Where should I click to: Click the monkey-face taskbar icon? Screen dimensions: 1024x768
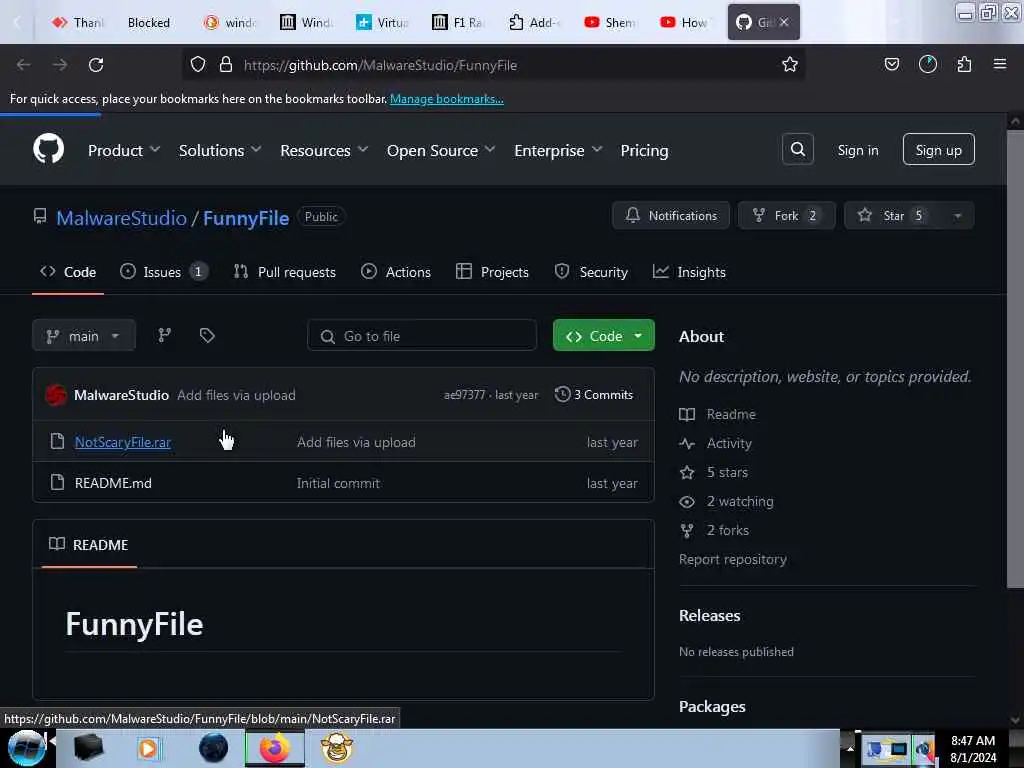tap(337, 748)
